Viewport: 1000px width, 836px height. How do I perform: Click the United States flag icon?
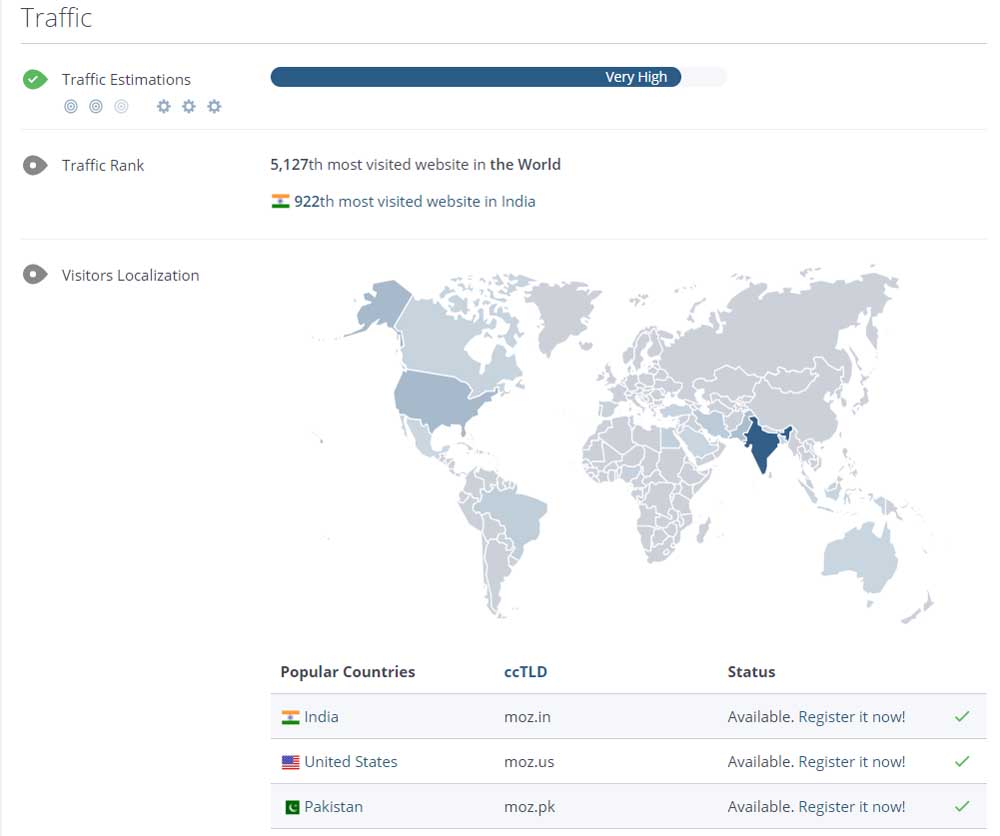point(290,762)
